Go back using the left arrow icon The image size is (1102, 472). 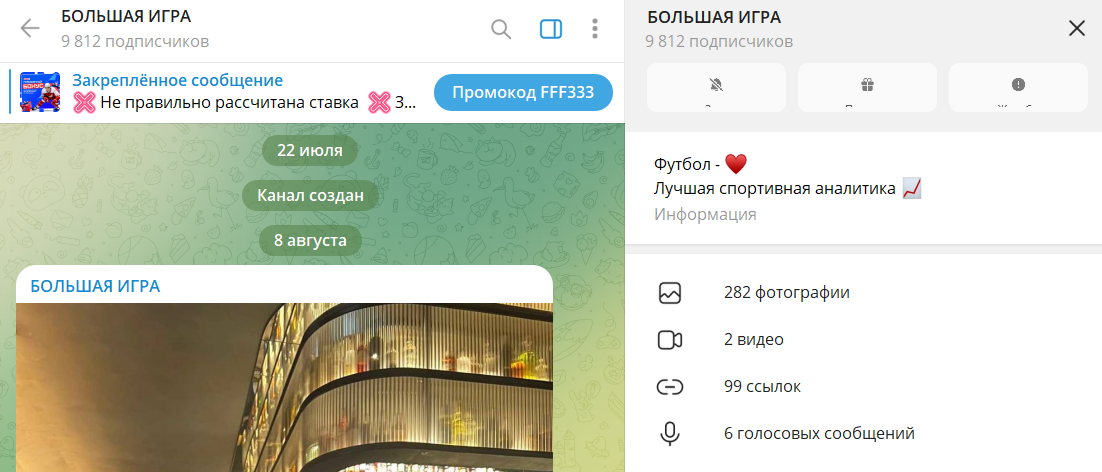(x=30, y=29)
